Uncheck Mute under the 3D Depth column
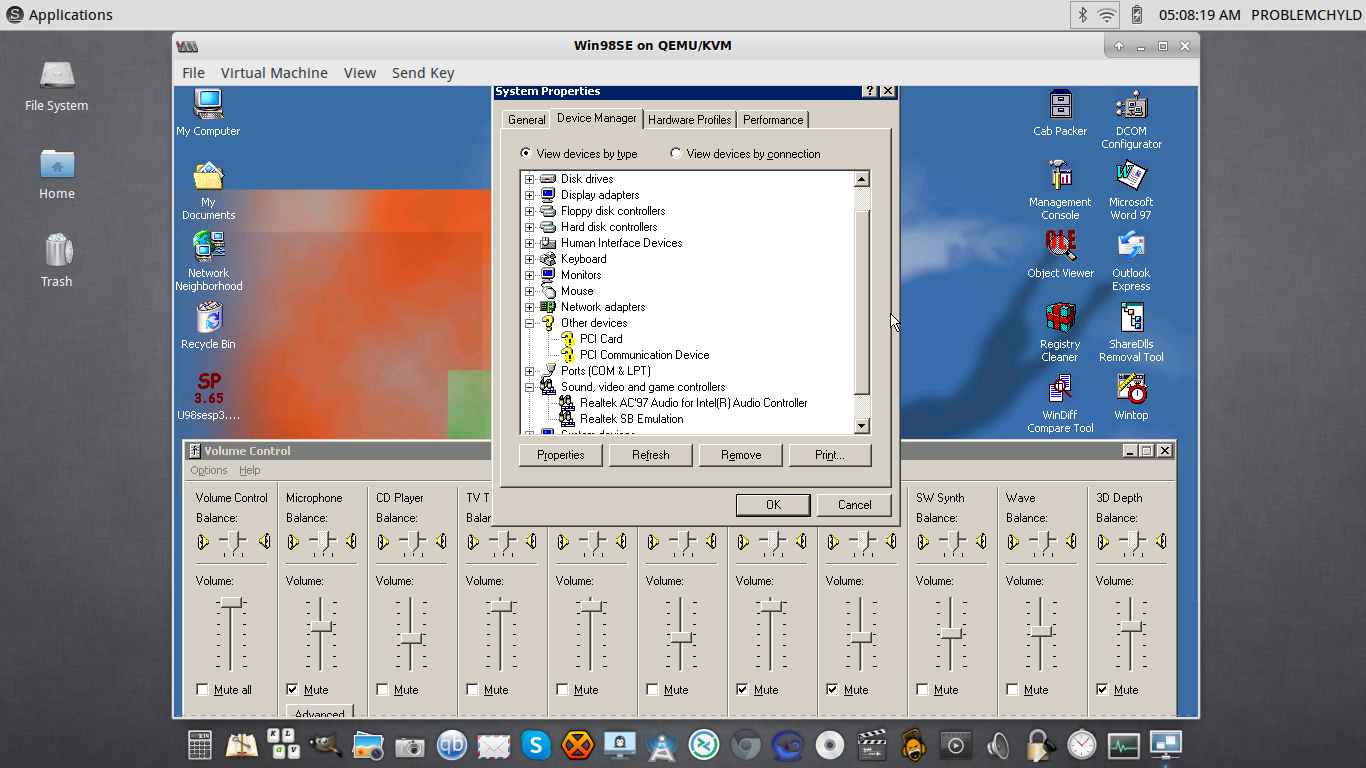The width and height of the screenshot is (1366, 768). tap(1103, 690)
